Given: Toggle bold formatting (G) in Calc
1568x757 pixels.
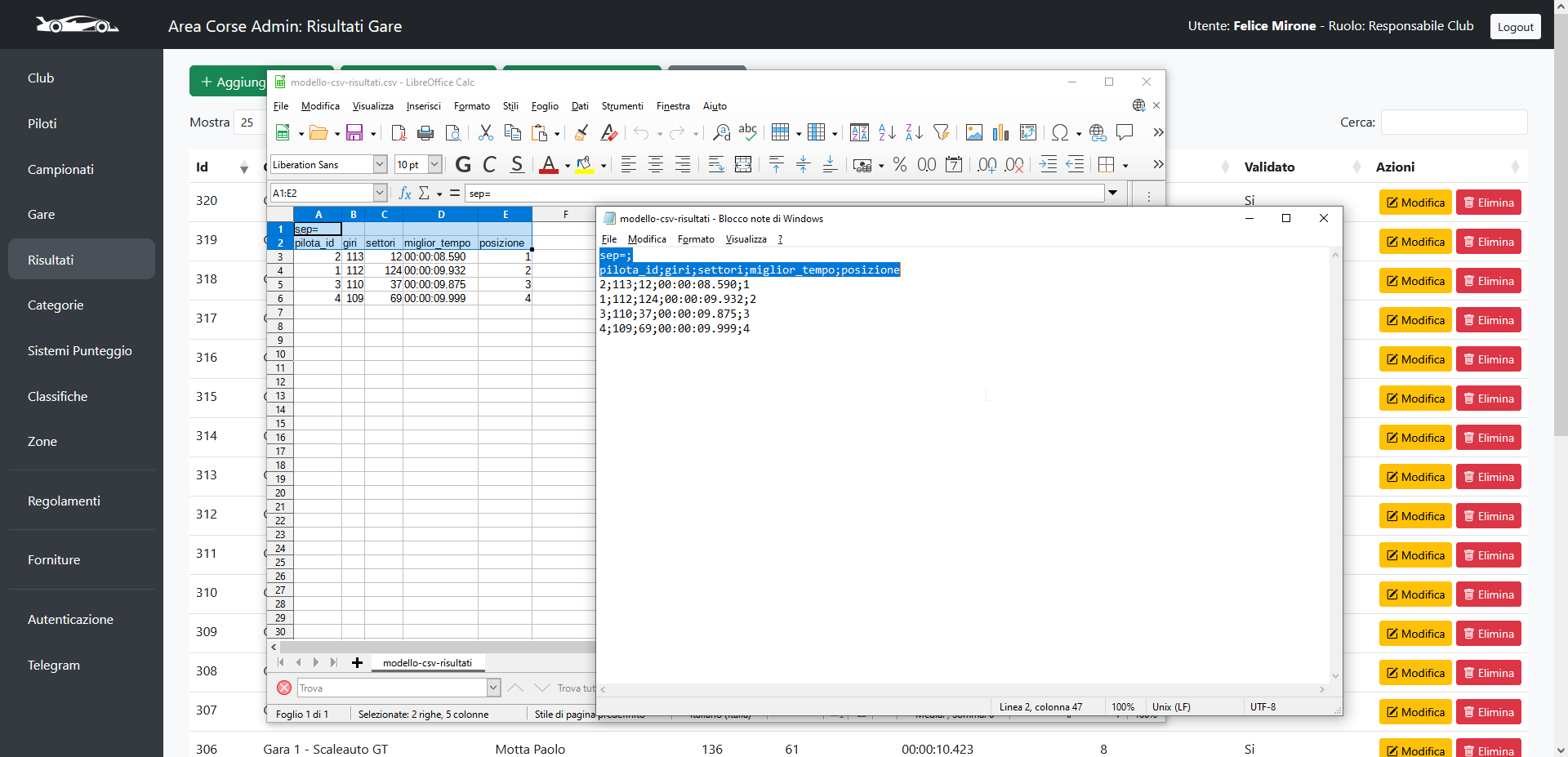Looking at the screenshot, I should tap(463, 165).
